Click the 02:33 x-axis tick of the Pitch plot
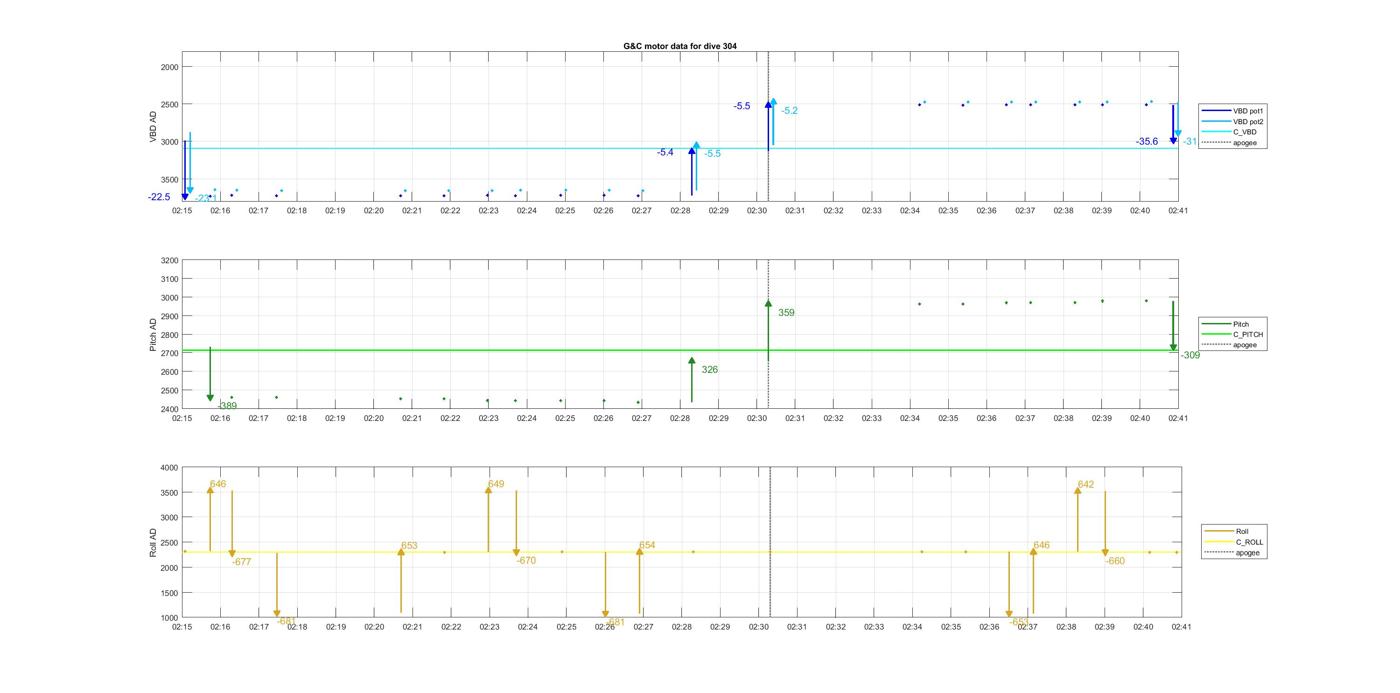This screenshot has height=693, width=1400. click(x=872, y=418)
